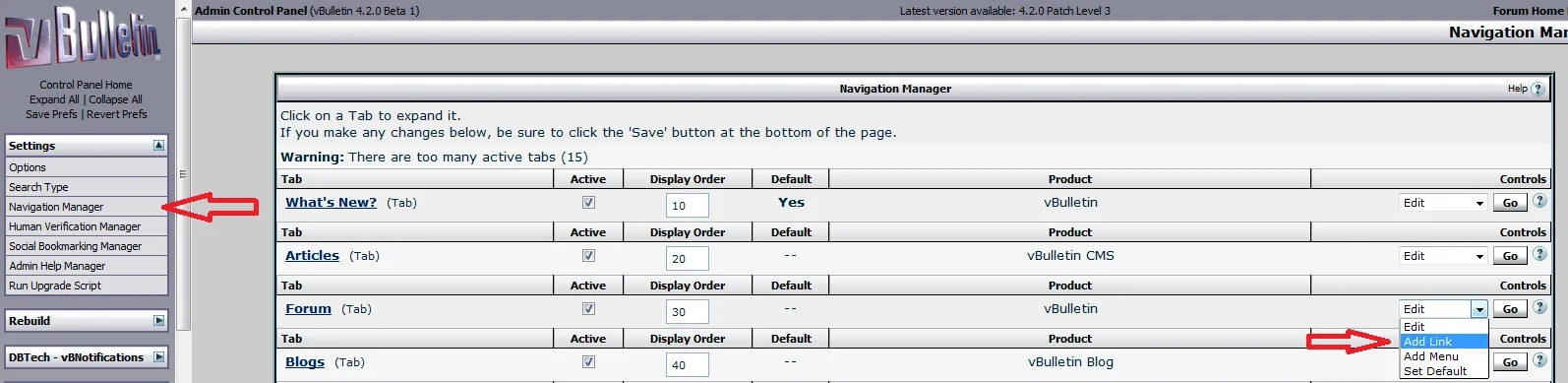Go to Control Panel Home
1568x383 pixels.
click(86, 85)
